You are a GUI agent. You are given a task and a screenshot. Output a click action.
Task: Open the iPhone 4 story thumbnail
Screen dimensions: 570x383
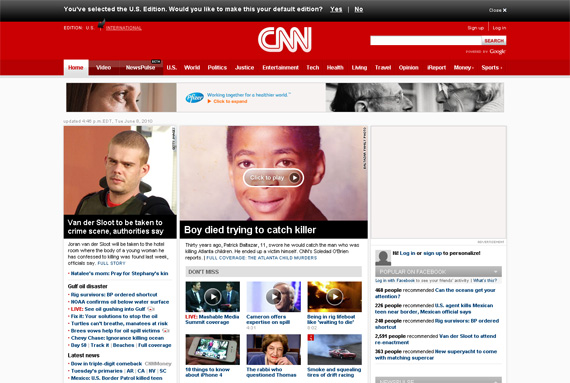point(213,350)
